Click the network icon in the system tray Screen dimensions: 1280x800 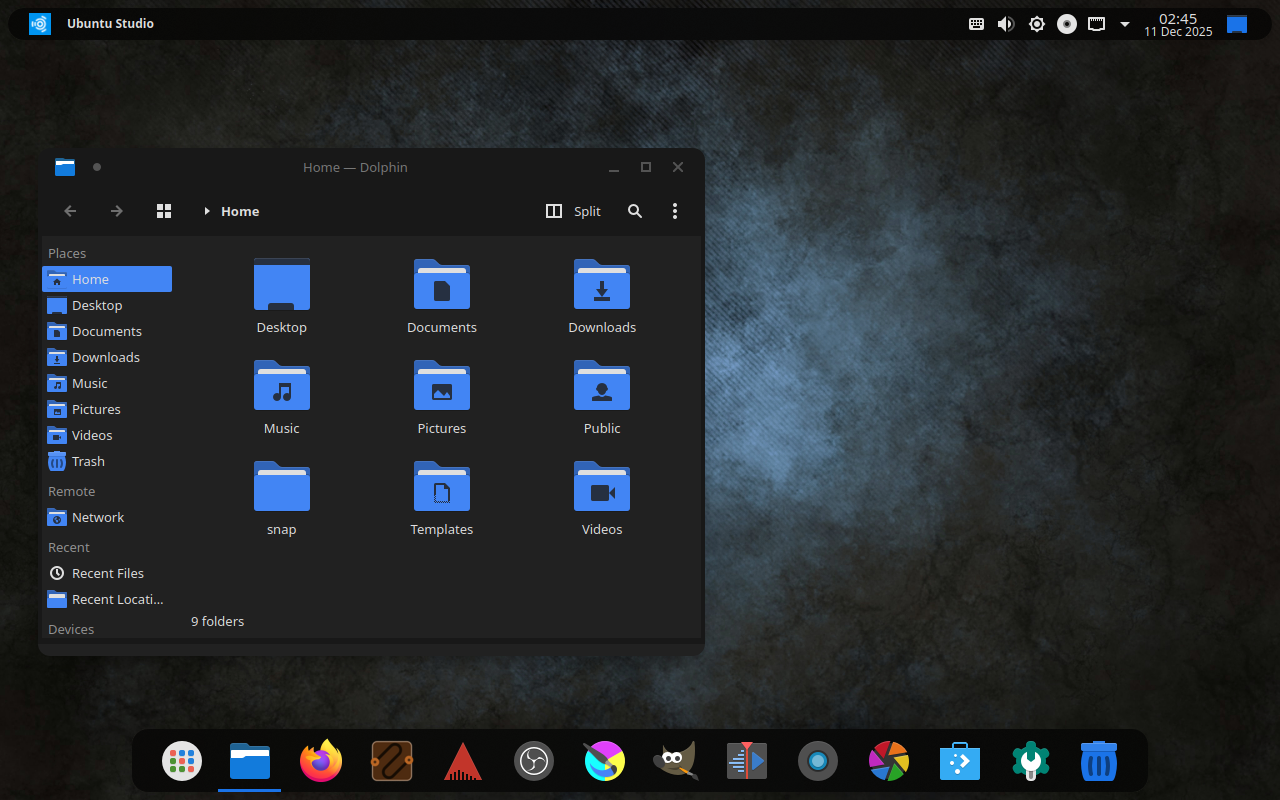click(1096, 23)
